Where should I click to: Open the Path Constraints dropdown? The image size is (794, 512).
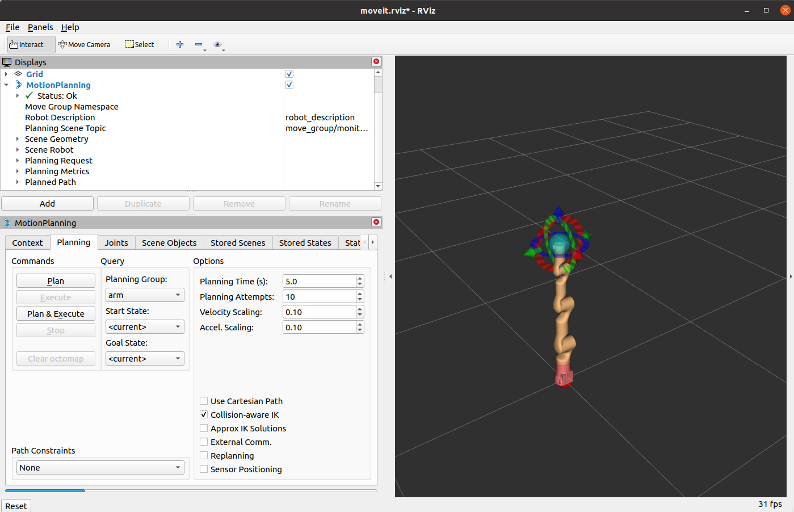(x=101, y=467)
